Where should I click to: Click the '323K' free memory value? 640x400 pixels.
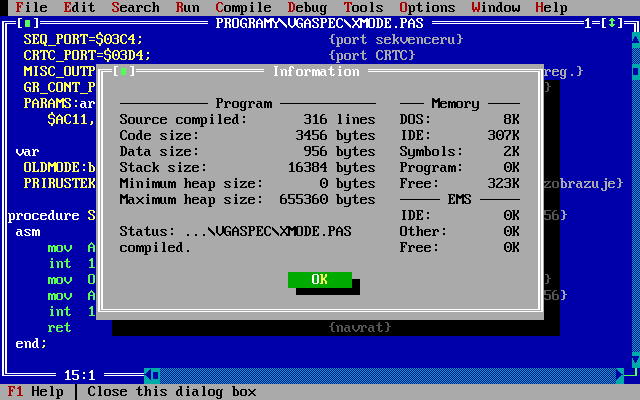[x=504, y=184]
